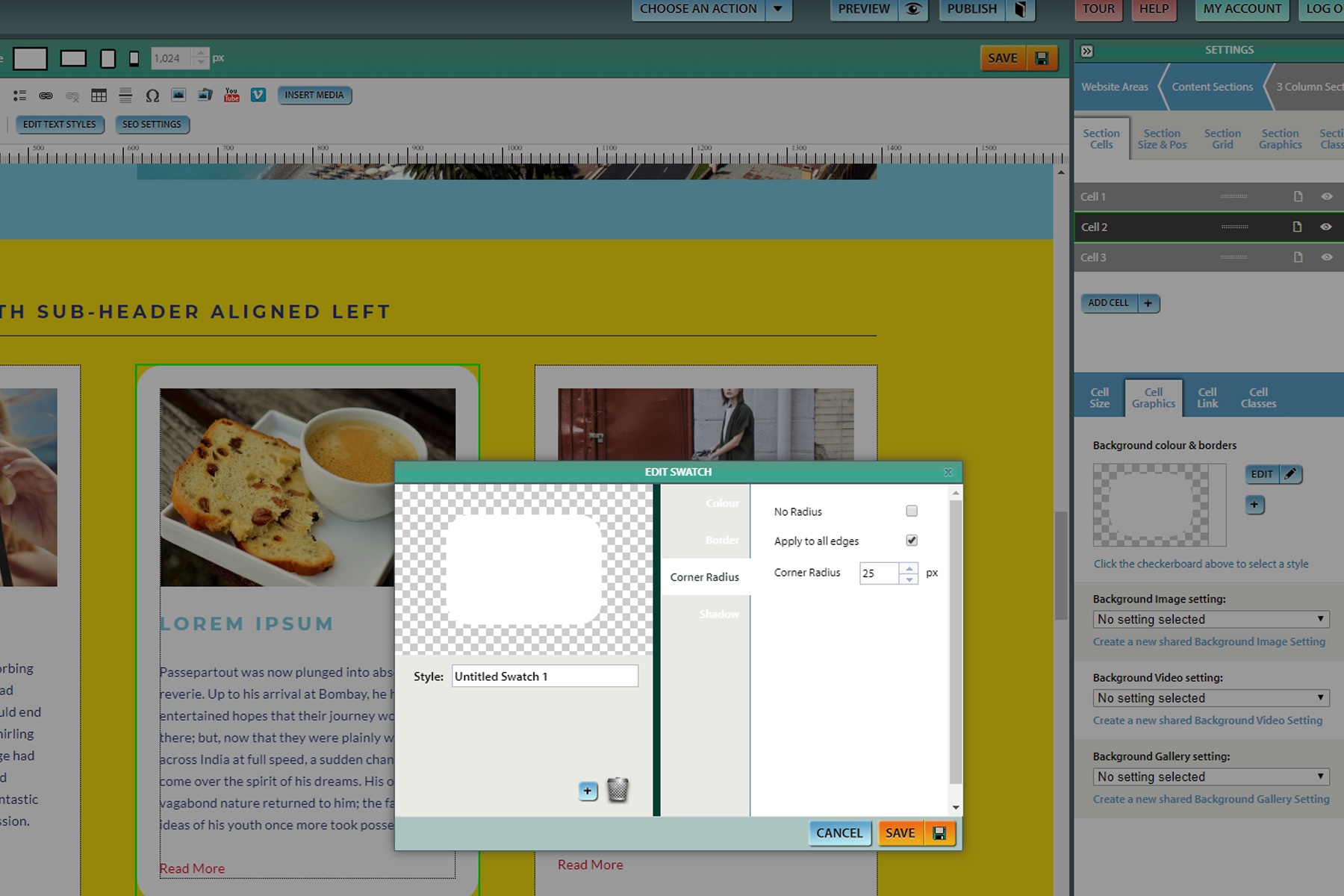The image size is (1344, 896).
Task: Click the SEO SETTINGS button
Action: (152, 124)
